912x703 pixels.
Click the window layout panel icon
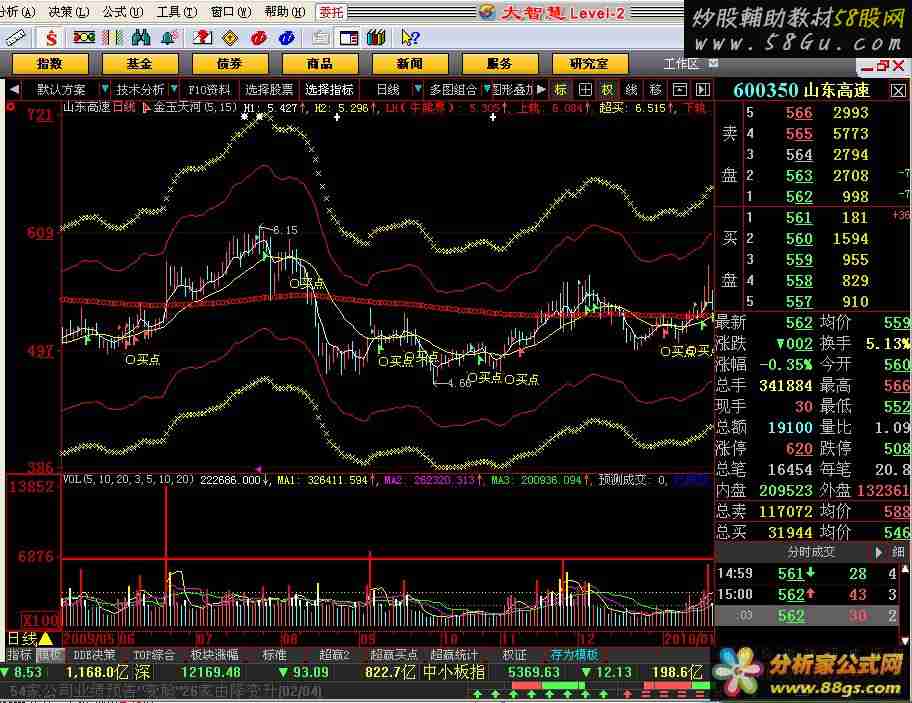click(x=348, y=38)
